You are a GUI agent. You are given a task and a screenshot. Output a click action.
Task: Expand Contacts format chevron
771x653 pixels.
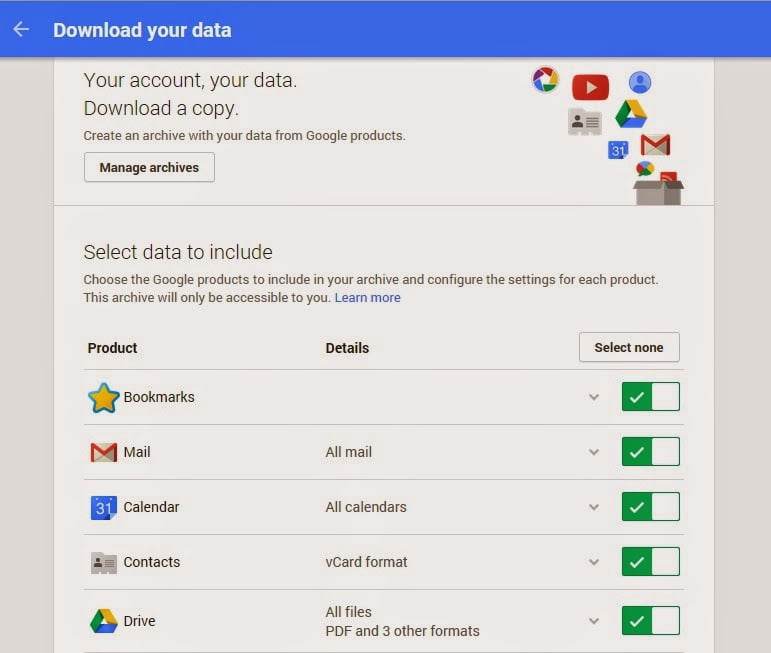click(x=594, y=562)
